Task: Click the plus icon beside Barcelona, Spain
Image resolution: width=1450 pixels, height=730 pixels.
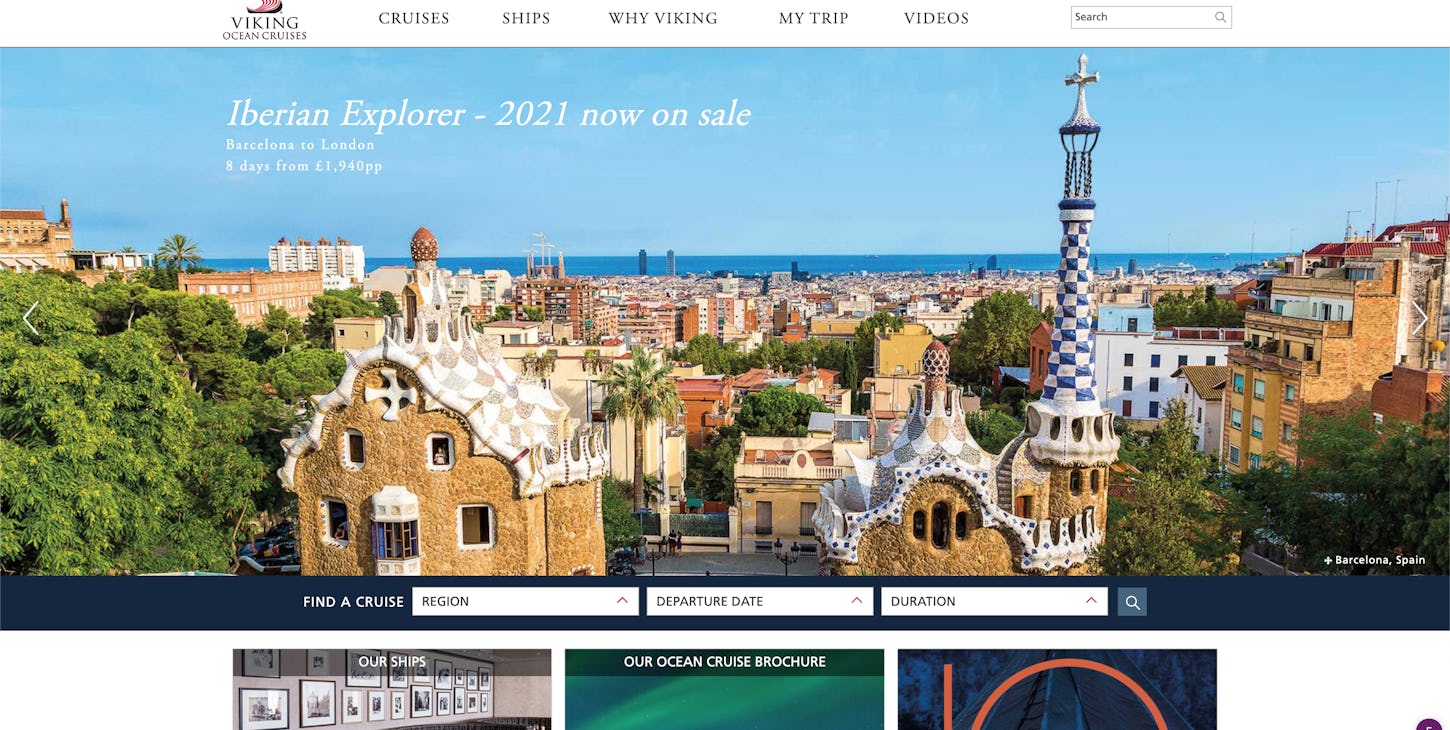Action: click(1328, 561)
